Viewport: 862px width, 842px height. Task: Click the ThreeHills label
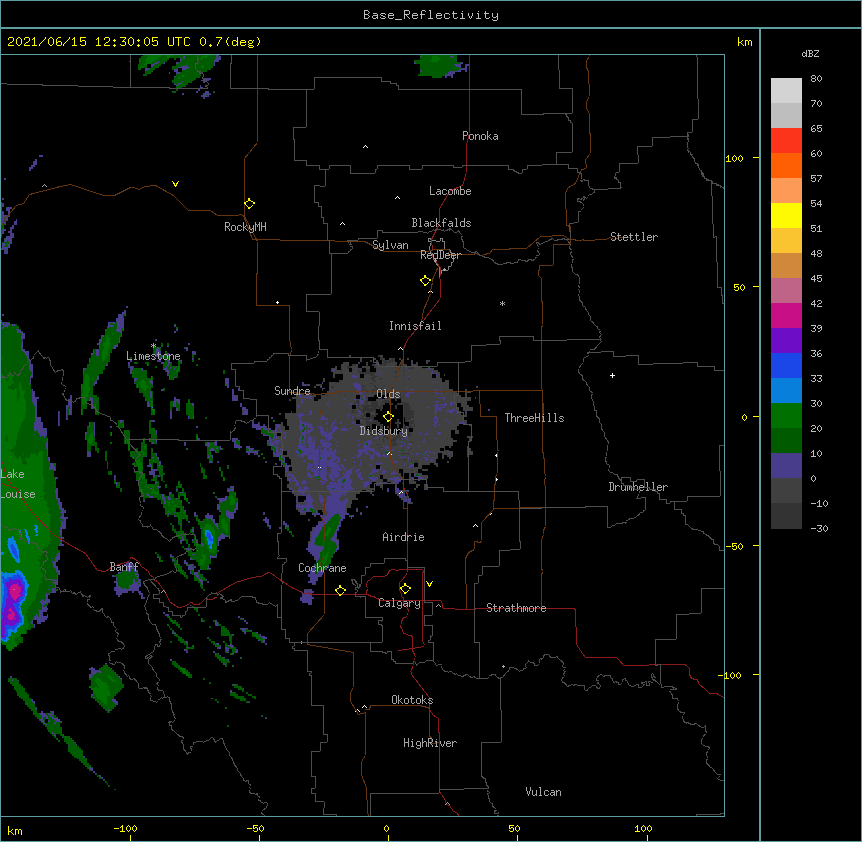tap(534, 418)
